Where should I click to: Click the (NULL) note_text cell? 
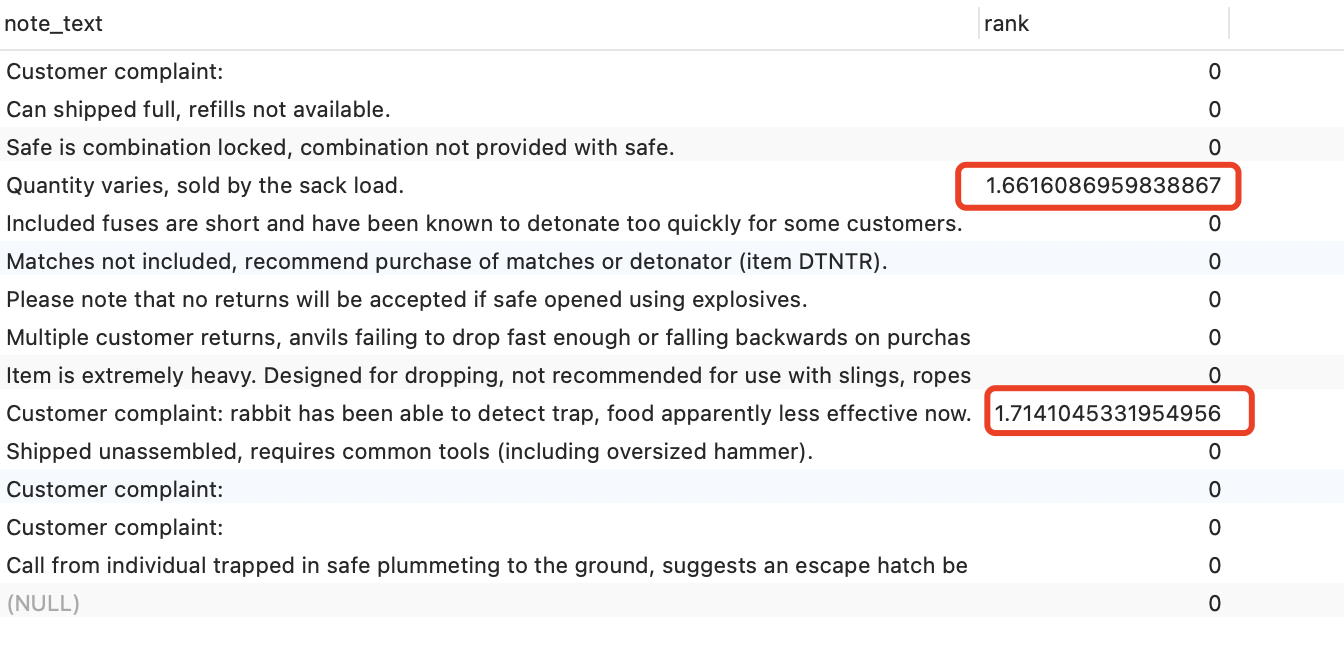pos(43,604)
